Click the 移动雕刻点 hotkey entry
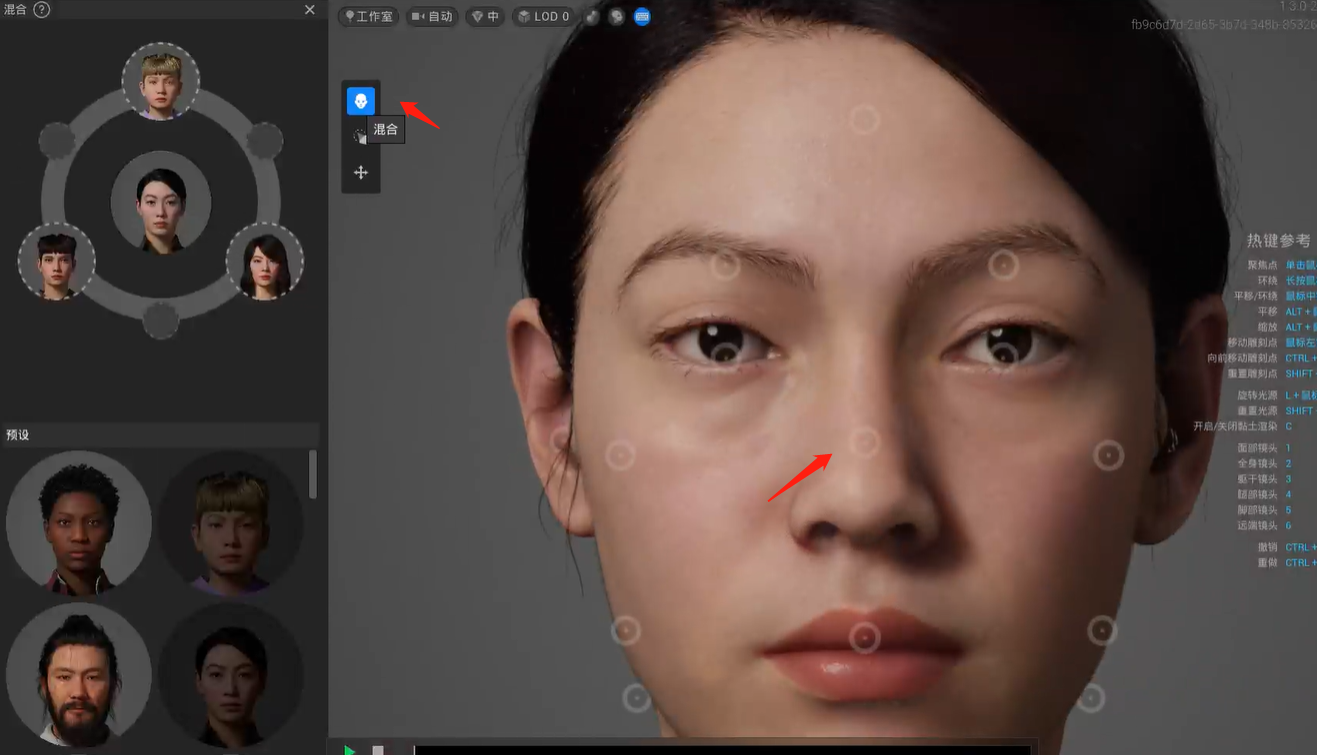The image size is (1317, 755). click(x=1271, y=343)
